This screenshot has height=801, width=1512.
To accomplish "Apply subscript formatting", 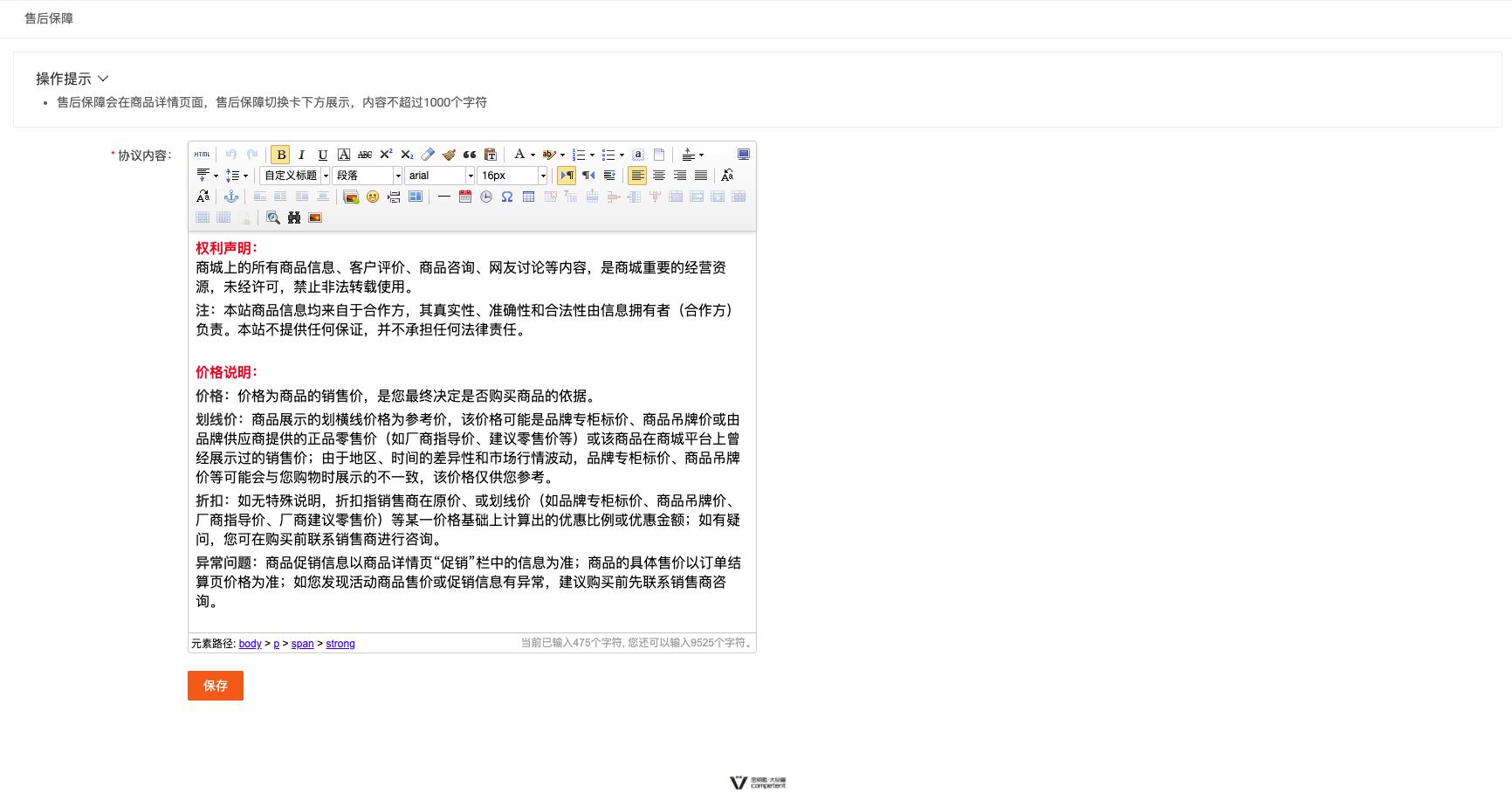I will (x=407, y=155).
